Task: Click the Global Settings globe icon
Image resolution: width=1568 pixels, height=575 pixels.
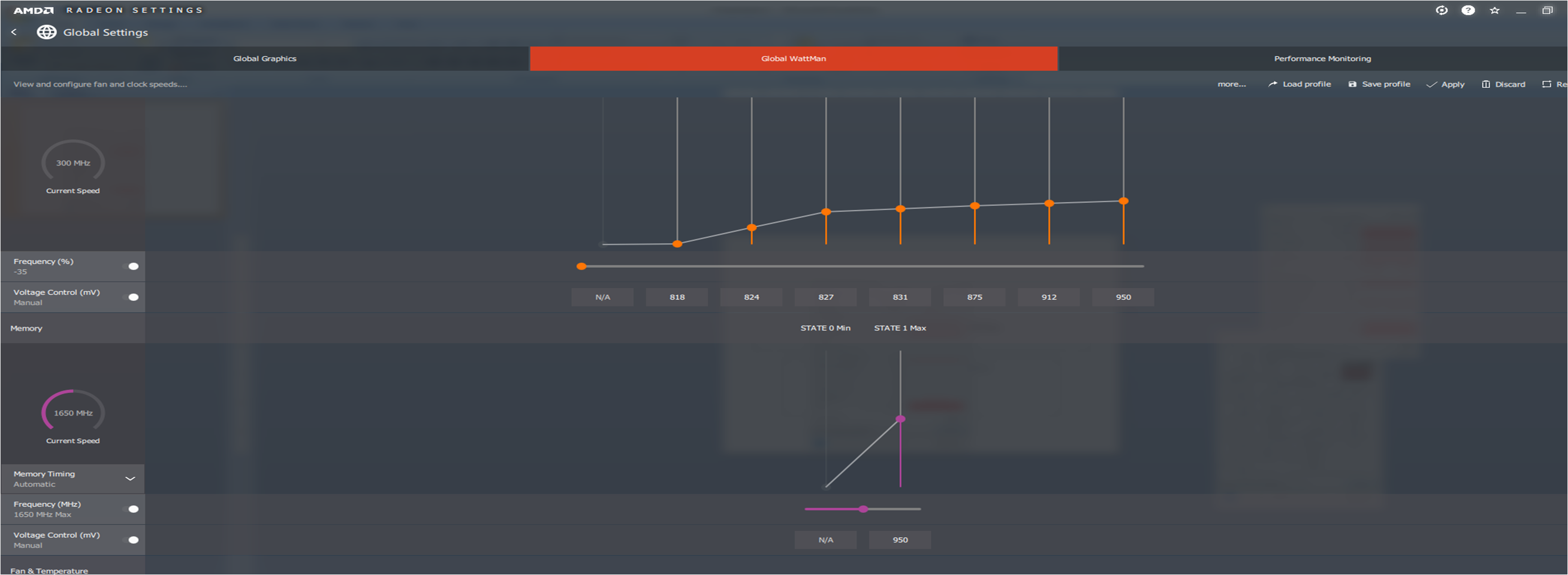Action: pyautogui.click(x=47, y=32)
